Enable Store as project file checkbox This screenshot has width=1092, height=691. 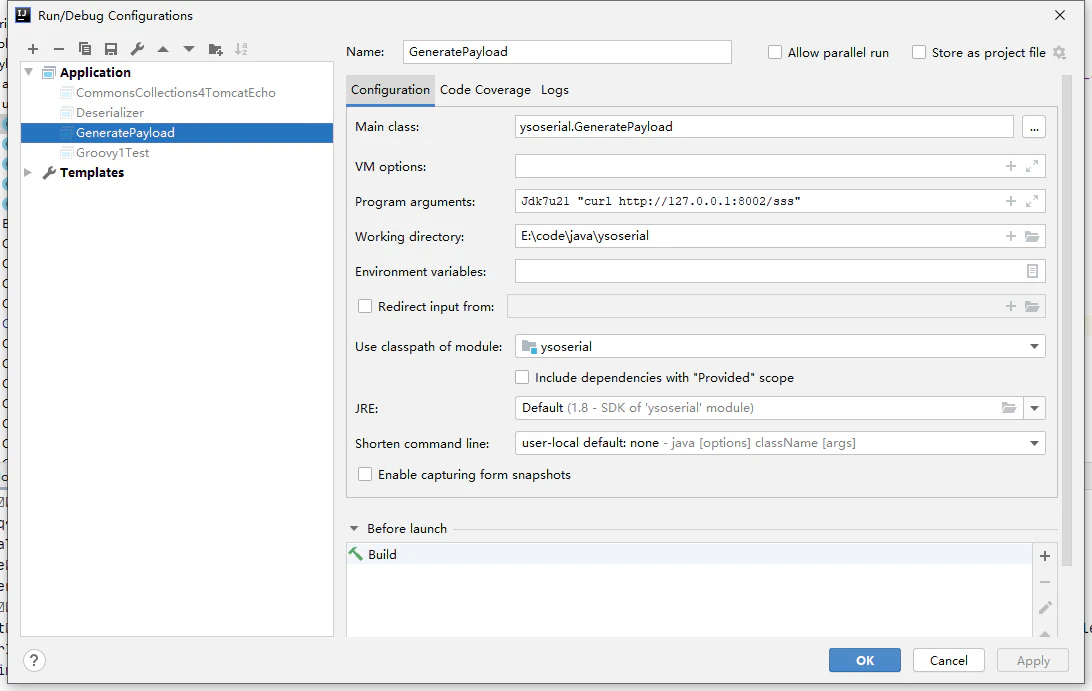tap(919, 52)
